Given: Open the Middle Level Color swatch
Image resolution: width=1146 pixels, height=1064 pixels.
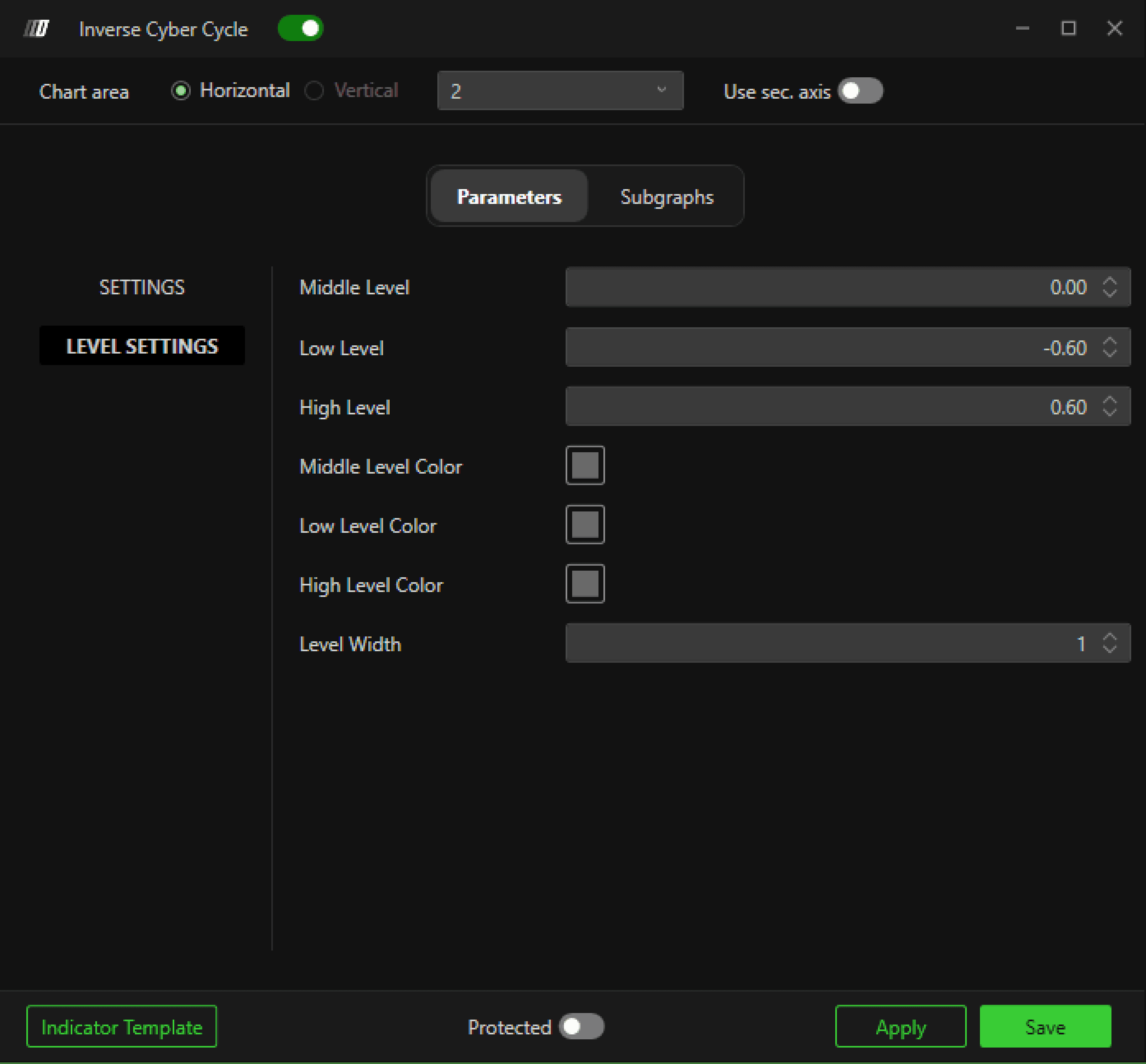Looking at the screenshot, I should [585, 465].
